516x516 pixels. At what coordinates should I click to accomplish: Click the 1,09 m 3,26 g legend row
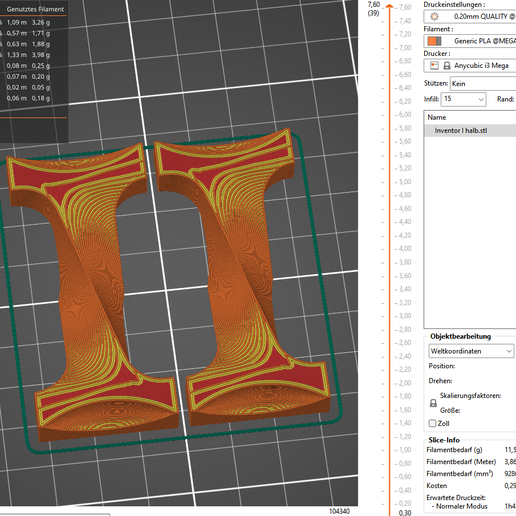pos(28,22)
